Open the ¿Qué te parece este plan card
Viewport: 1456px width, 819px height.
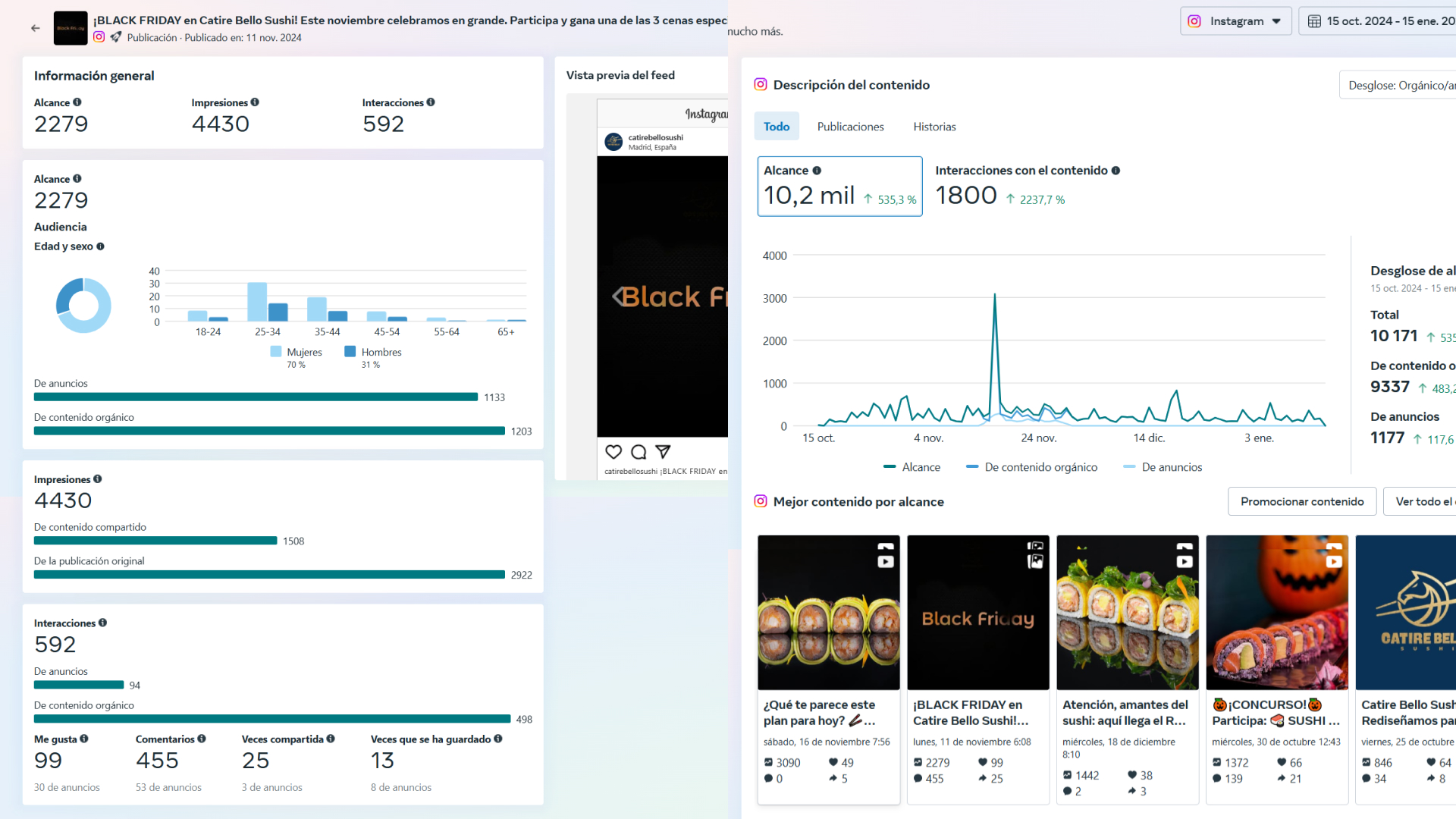(x=828, y=670)
